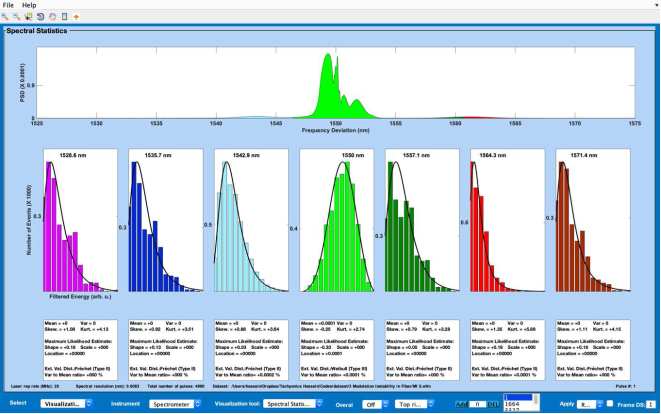The width and height of the screenshot is (661, 414).
Task: Open the File menu
Action: [x=9, y=5]
